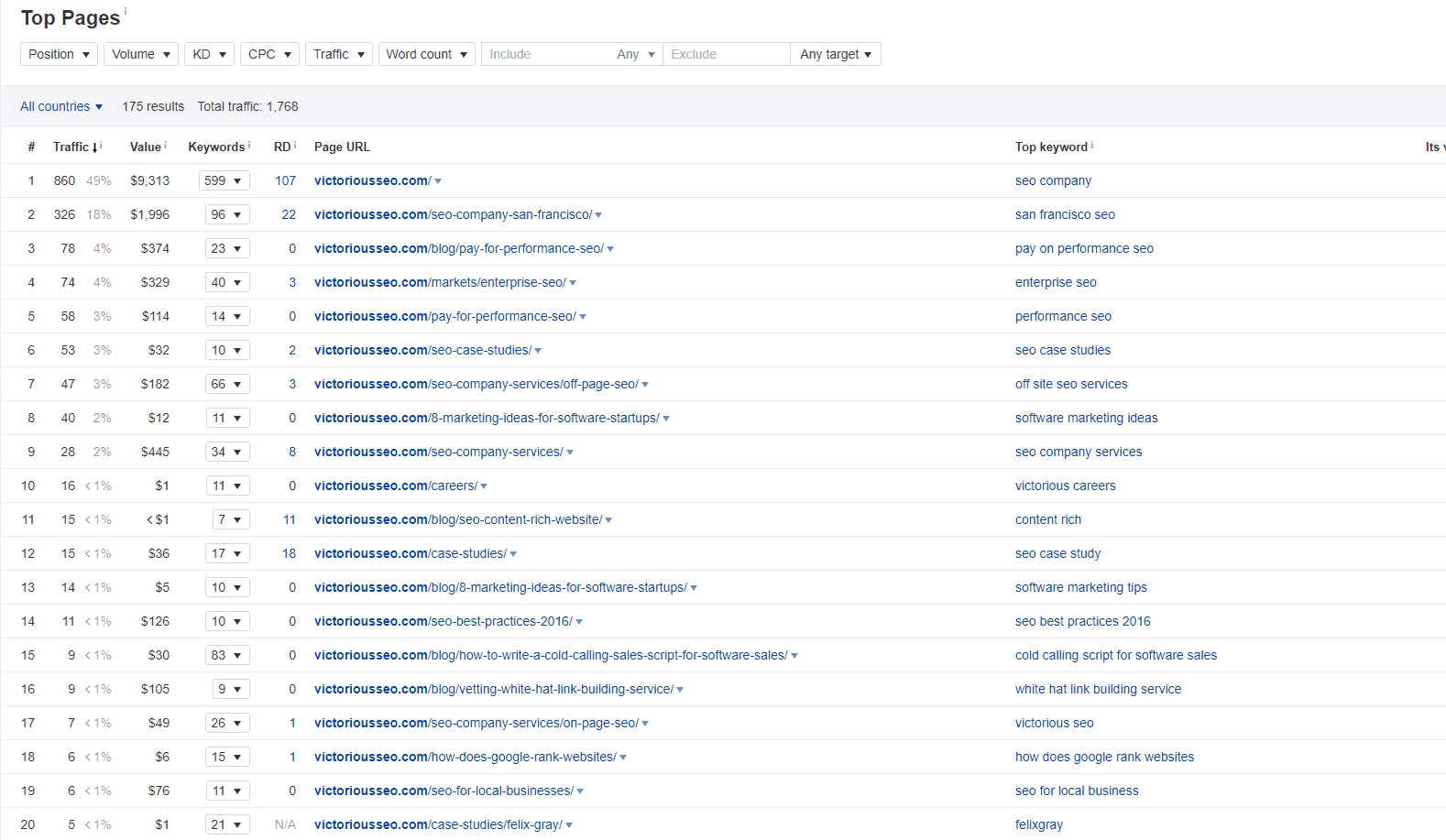Click the caret icon after blog/pay-for-performance-seo URL
The width and height of the screenshot is (1446, 840).
tap(610, 249)
